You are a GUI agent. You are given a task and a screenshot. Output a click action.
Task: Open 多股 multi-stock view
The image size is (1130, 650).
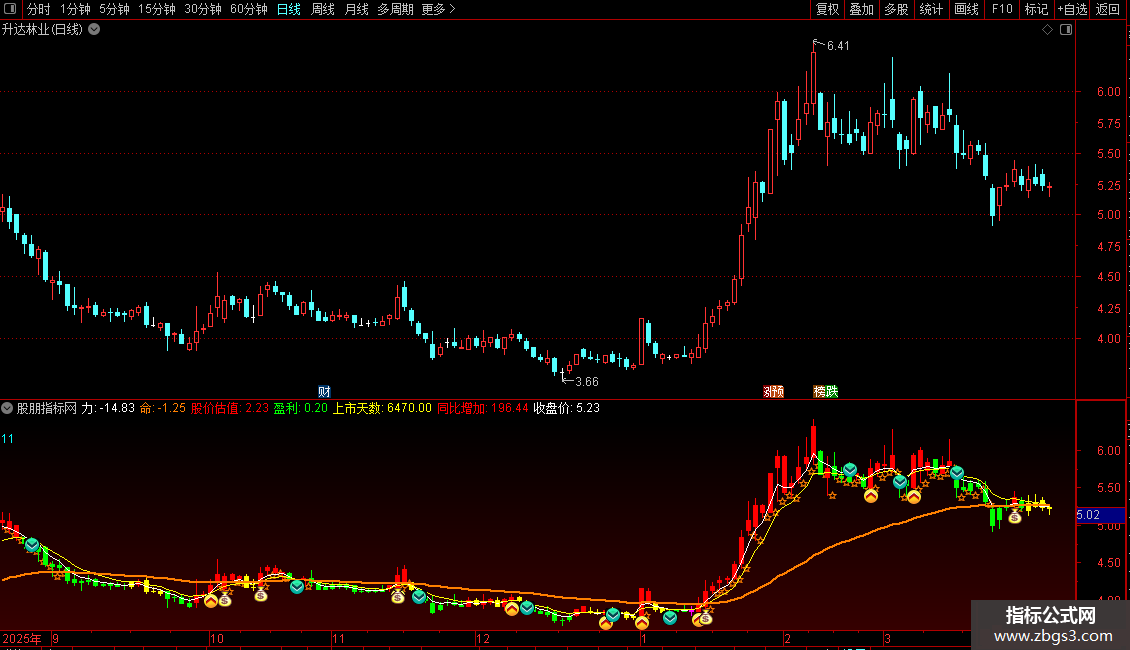(x=897, y=9)
